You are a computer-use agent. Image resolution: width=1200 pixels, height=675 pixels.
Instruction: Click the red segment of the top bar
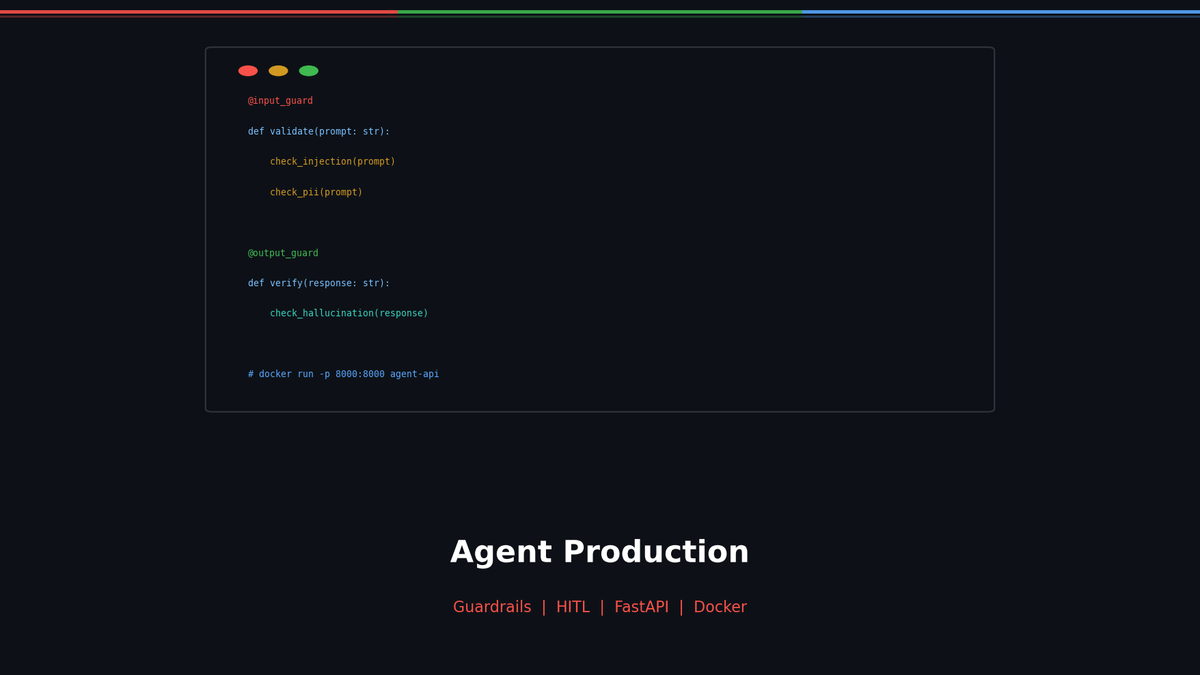point(200,13)
